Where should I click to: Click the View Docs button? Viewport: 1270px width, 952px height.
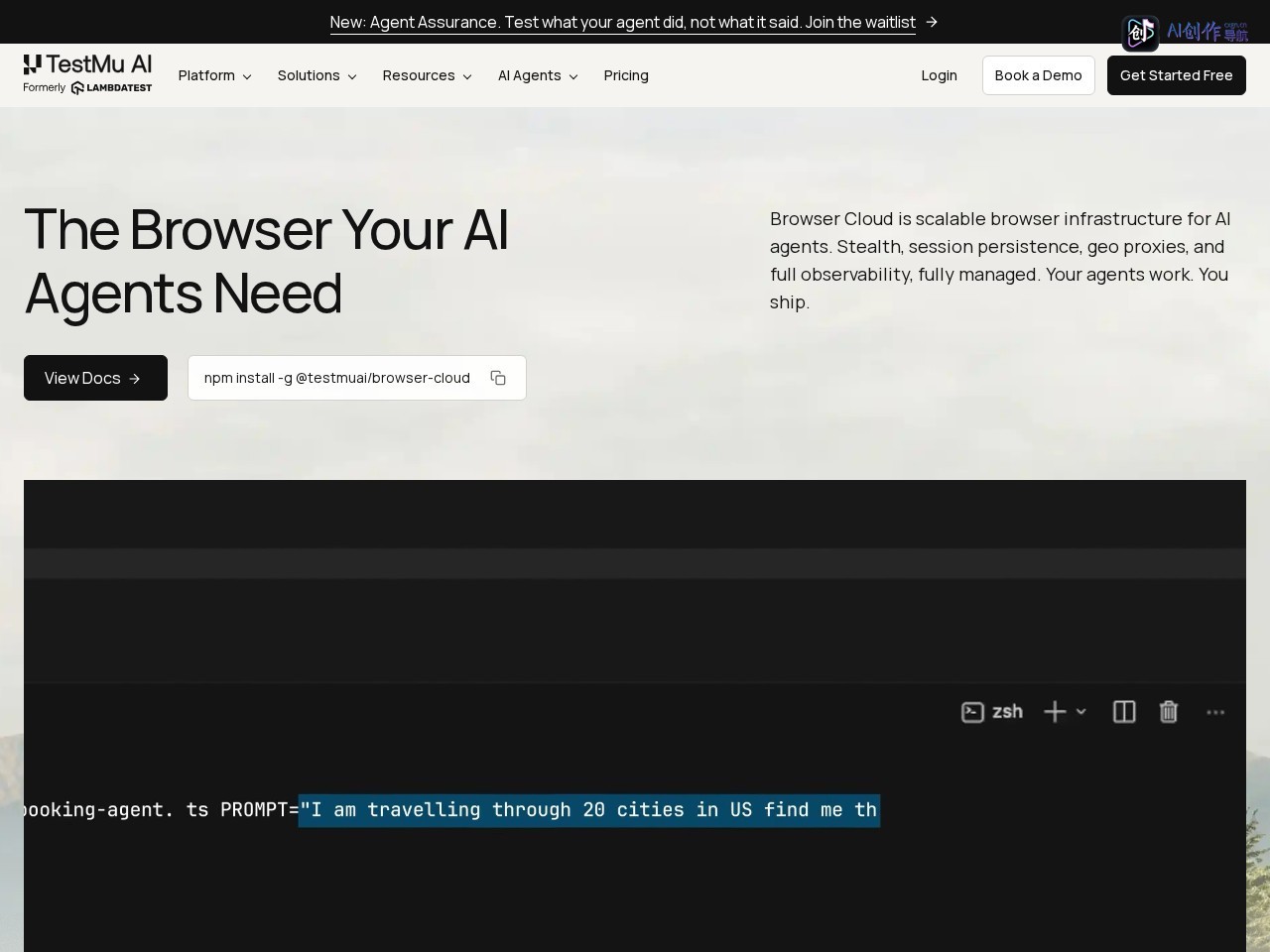[95, 378]
